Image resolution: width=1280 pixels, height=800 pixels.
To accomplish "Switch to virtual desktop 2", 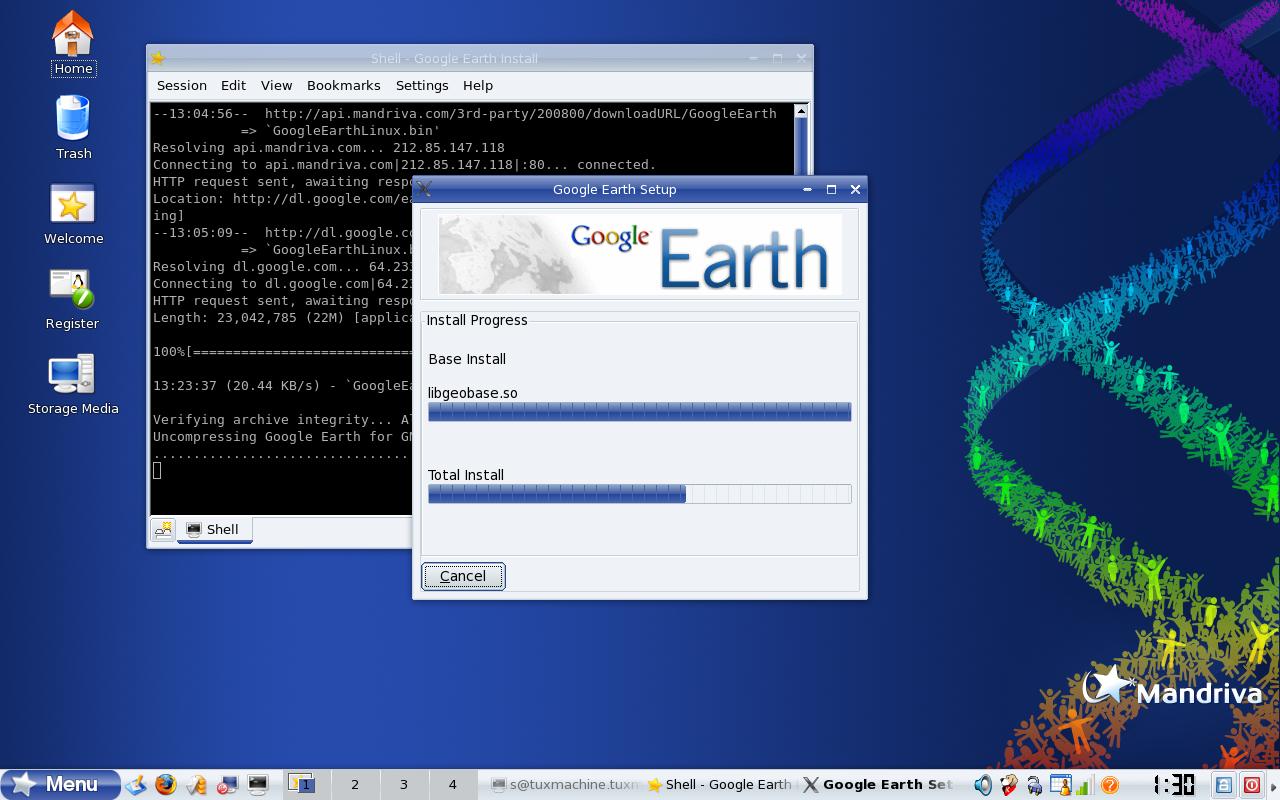I will point(354,785).
